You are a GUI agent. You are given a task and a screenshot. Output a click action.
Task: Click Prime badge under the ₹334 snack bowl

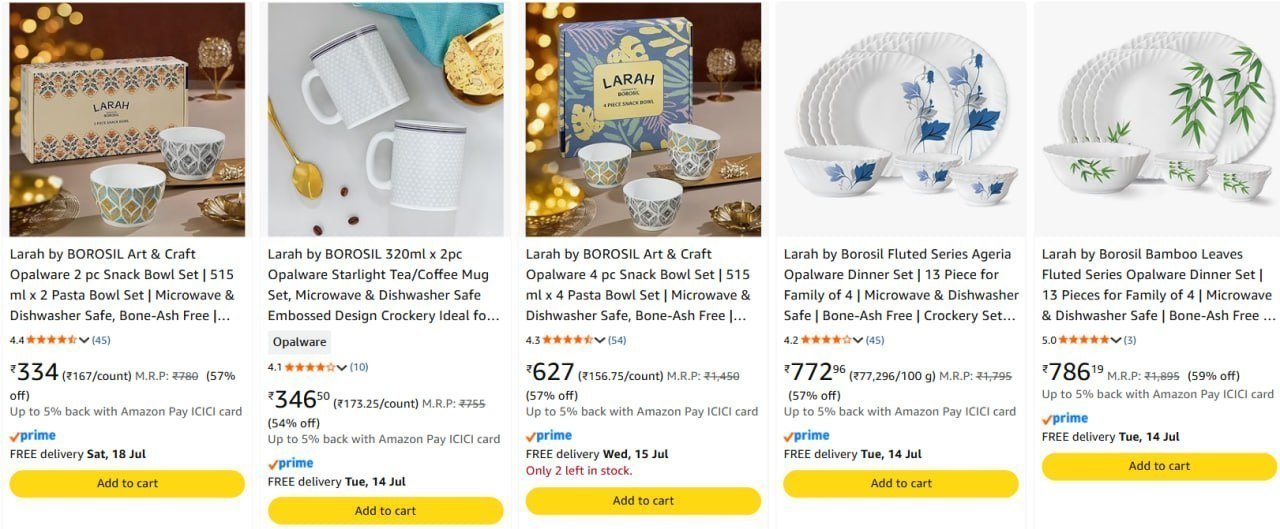pos(33,436)
